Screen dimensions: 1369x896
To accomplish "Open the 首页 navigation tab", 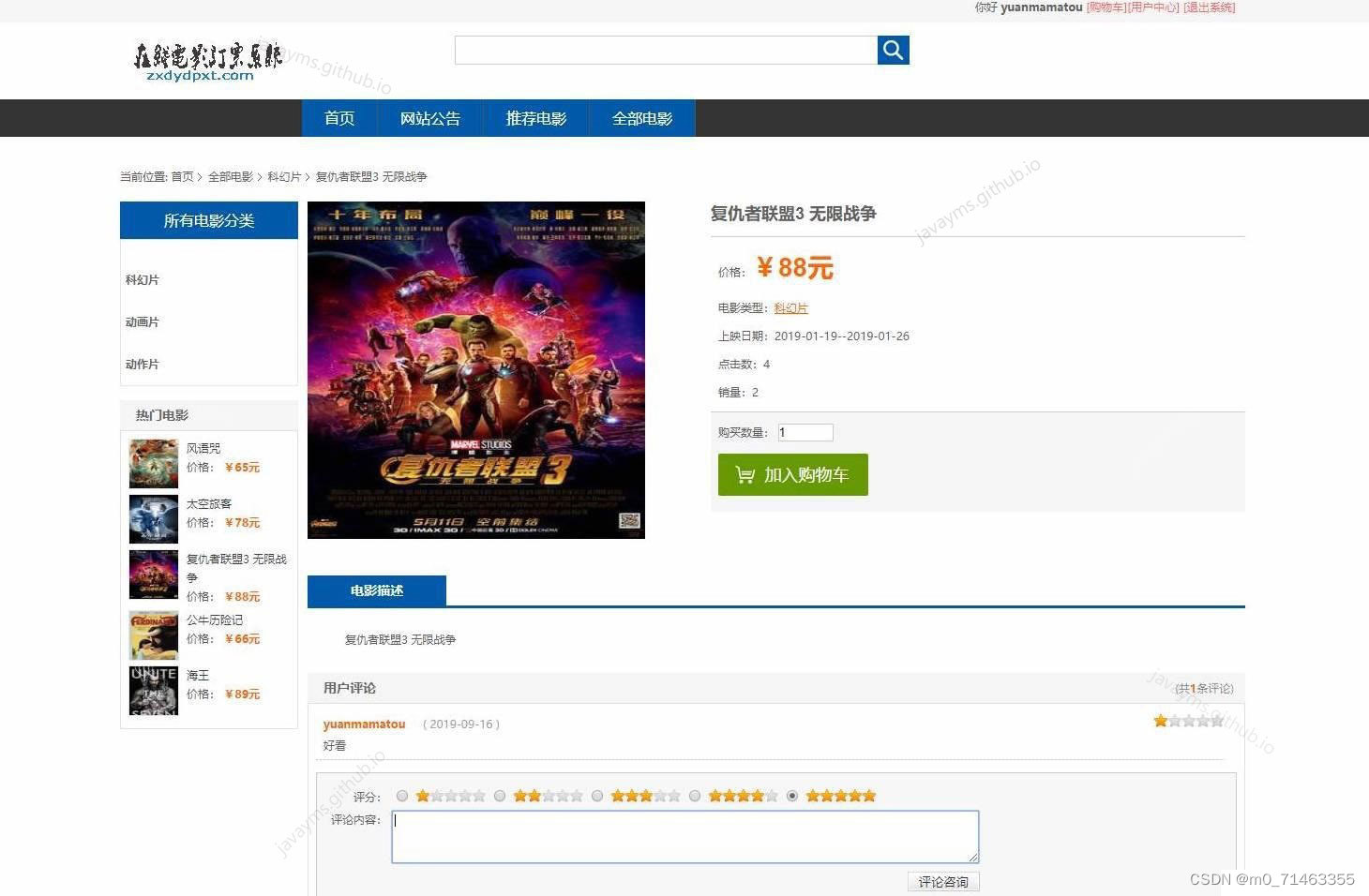I will (x=339, y=118).
